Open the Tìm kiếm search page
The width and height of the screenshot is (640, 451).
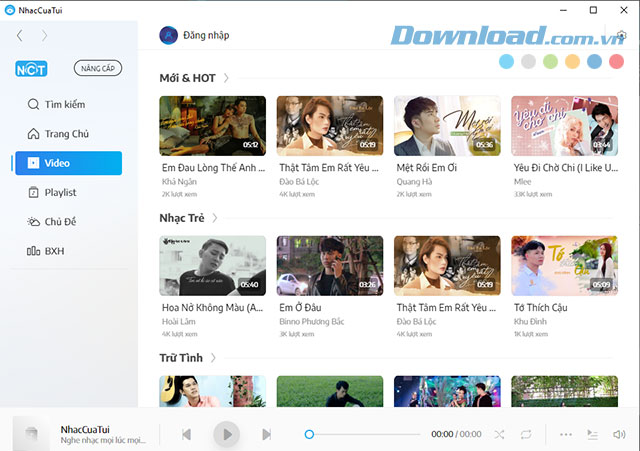point(64,104)
